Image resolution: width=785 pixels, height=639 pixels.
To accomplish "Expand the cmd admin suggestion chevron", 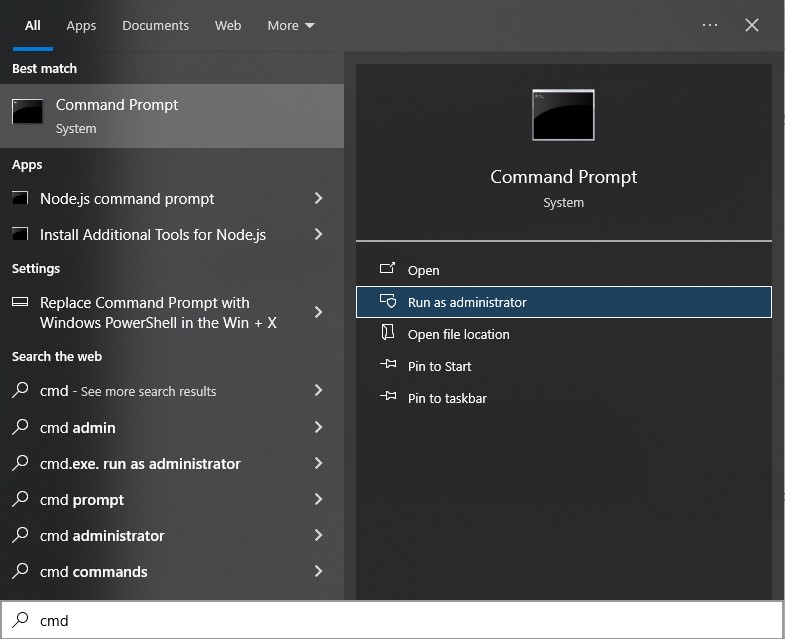I will (318, 427).
